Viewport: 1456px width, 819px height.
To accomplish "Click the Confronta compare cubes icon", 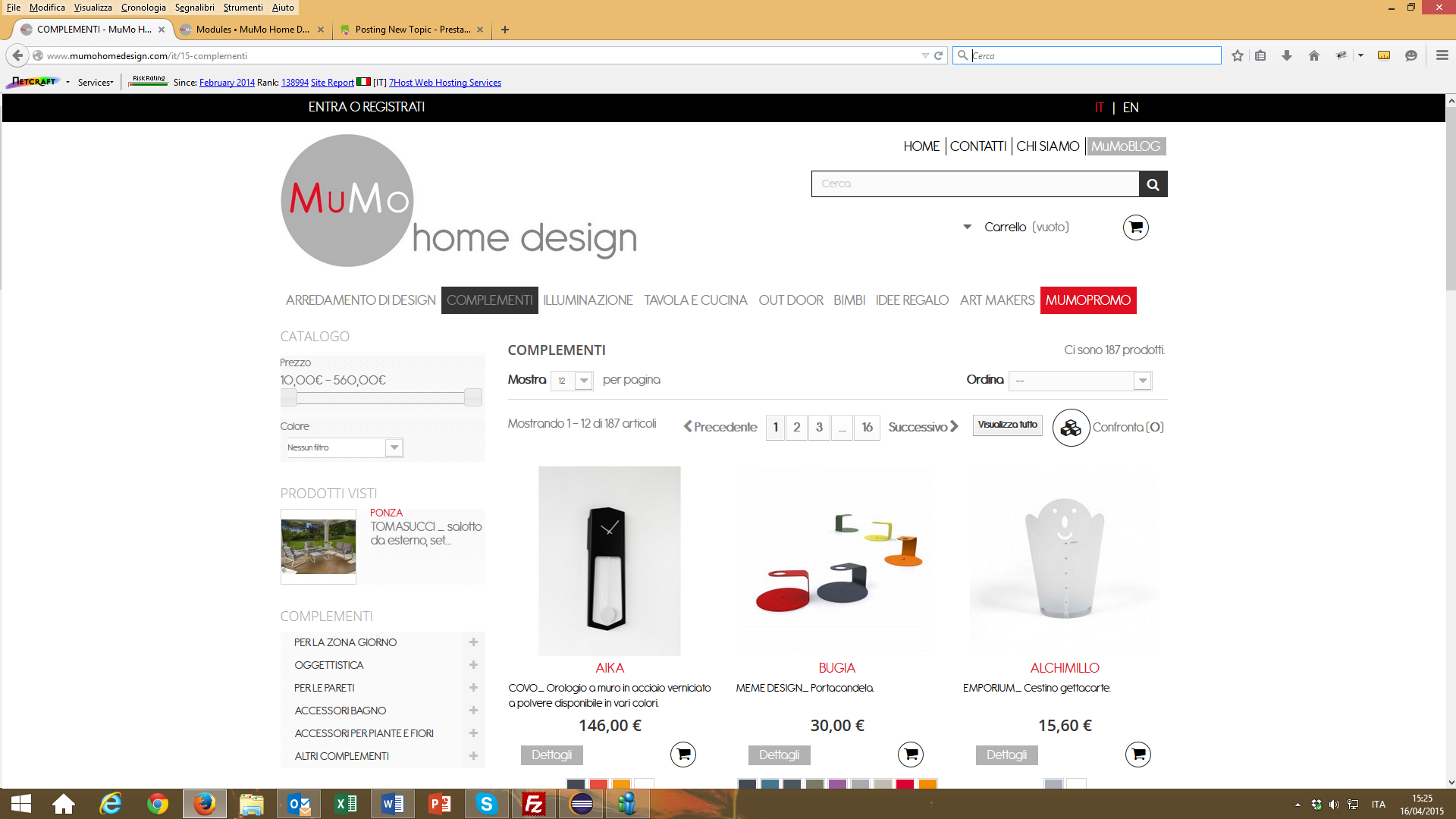I will [x=1071, y=428].
